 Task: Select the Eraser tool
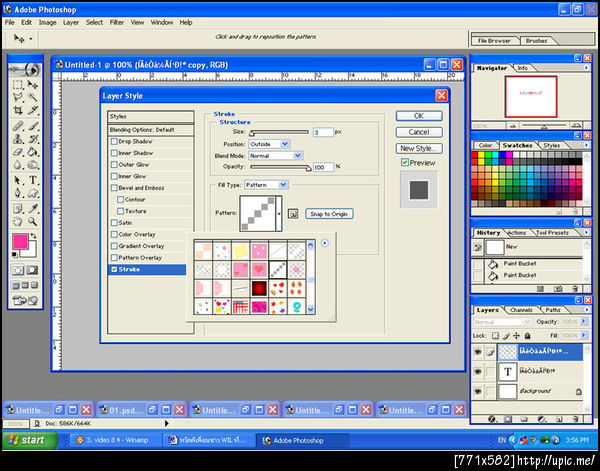pyautogui.click(x=18, y=152)
